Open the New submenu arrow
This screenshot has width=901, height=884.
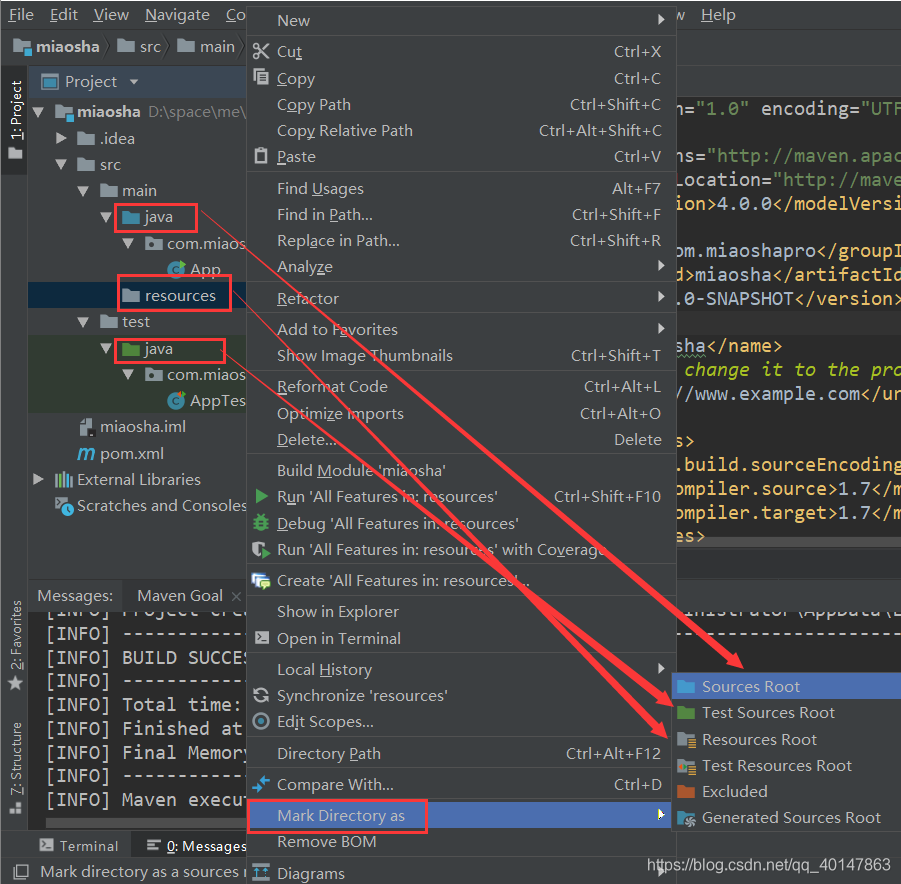tap(661, 20)
